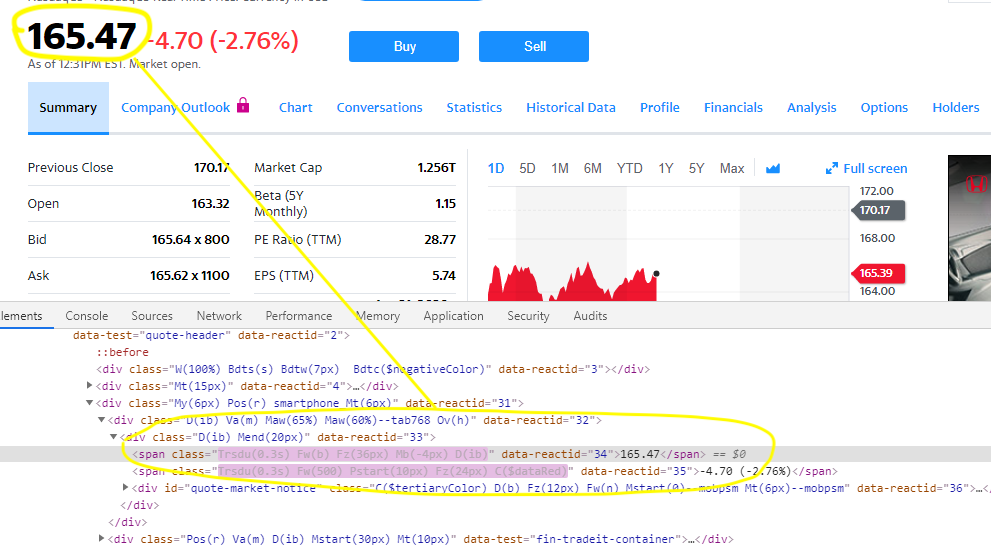This screenshot has width=991, height=547.
Task: Click the Full screen expand arrows icon
Action: (832, 168)
